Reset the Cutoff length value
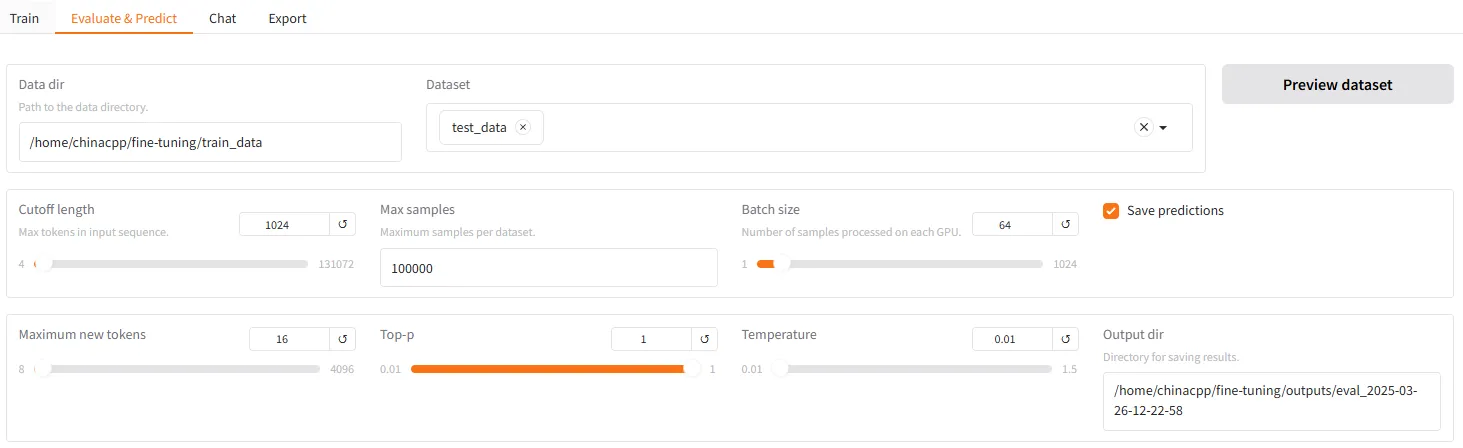Image resolution: width=1463 pixels, height=448 pixels. [342, 225]
